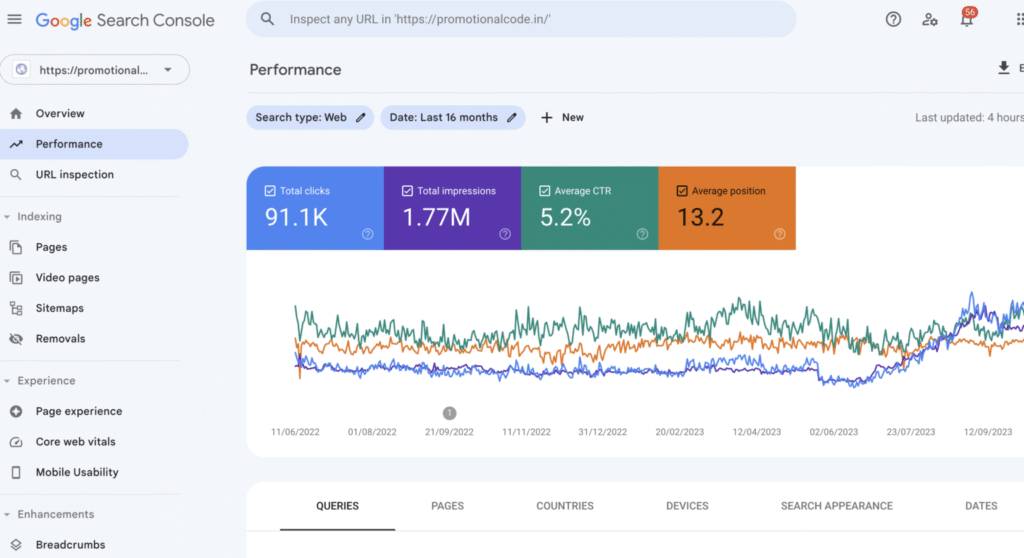1024x558 pixels.
Task: Open the notifications bell icon
Action: (966, 20)
